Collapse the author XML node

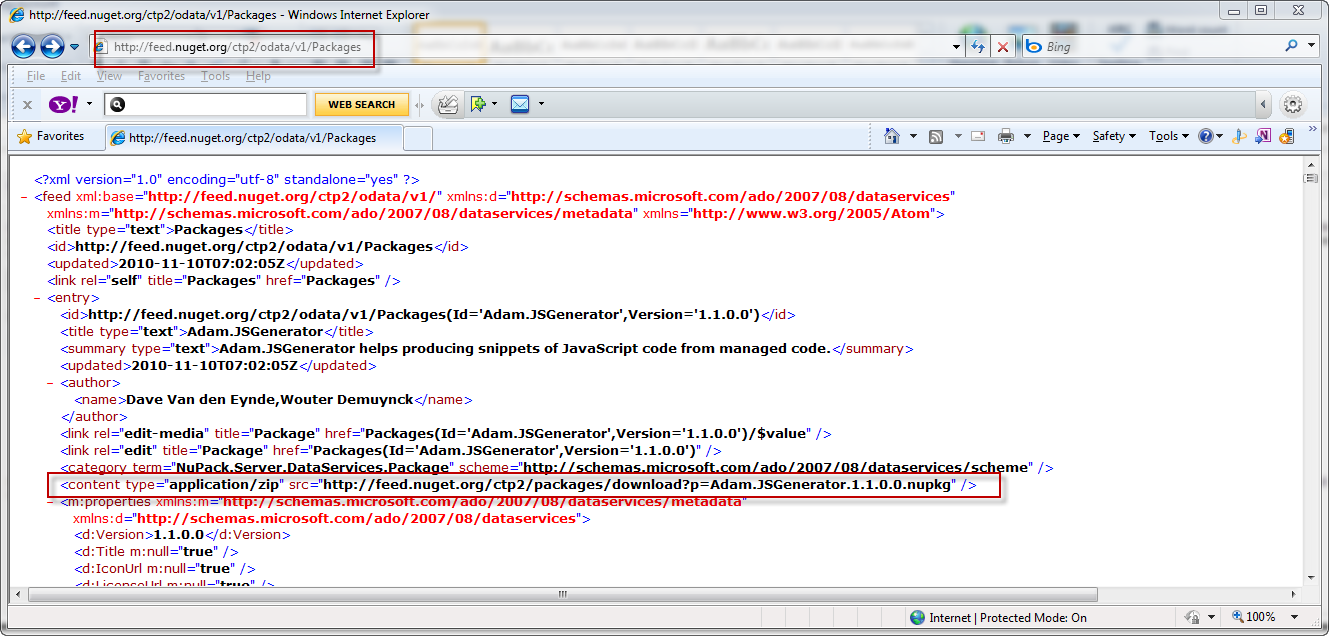tap(51, 382)
